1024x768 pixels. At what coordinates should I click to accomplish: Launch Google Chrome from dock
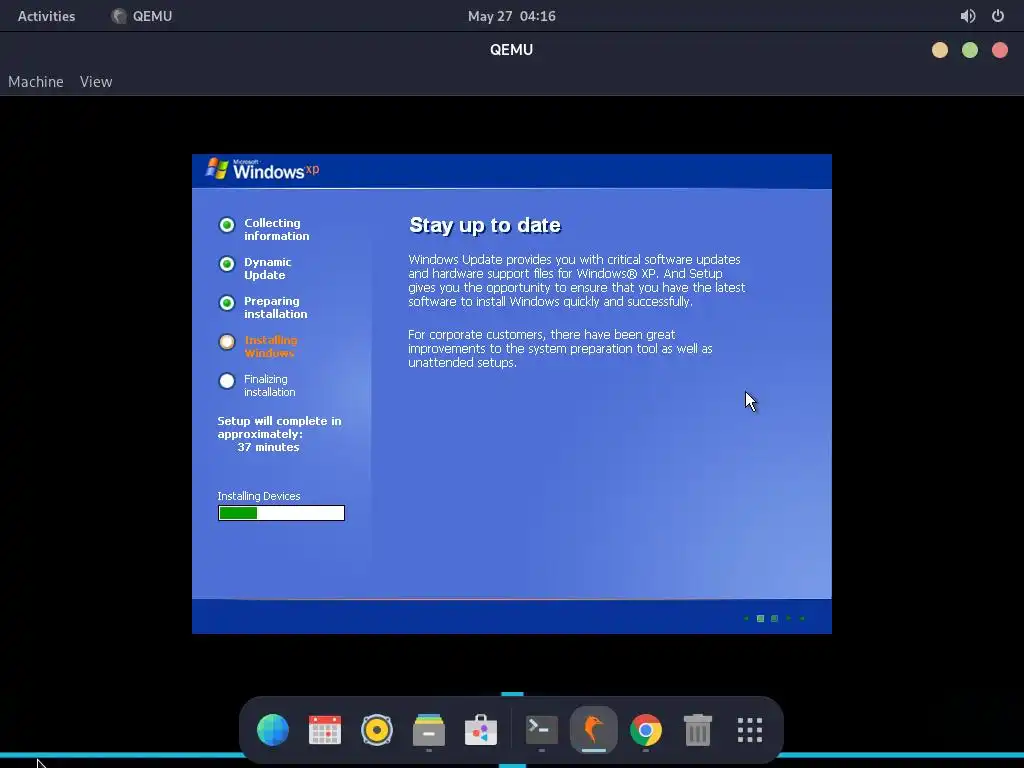(x=646, y=729)
